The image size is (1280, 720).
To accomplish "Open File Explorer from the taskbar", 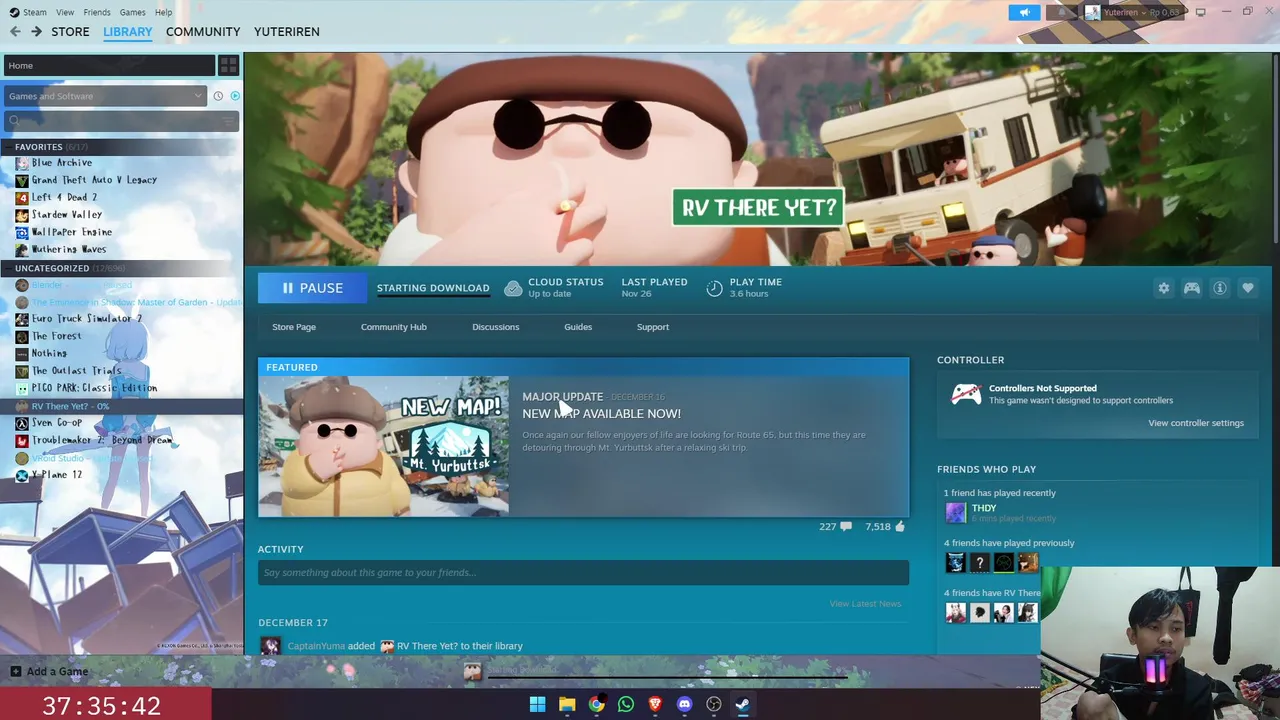I will (x=567, y=704).
